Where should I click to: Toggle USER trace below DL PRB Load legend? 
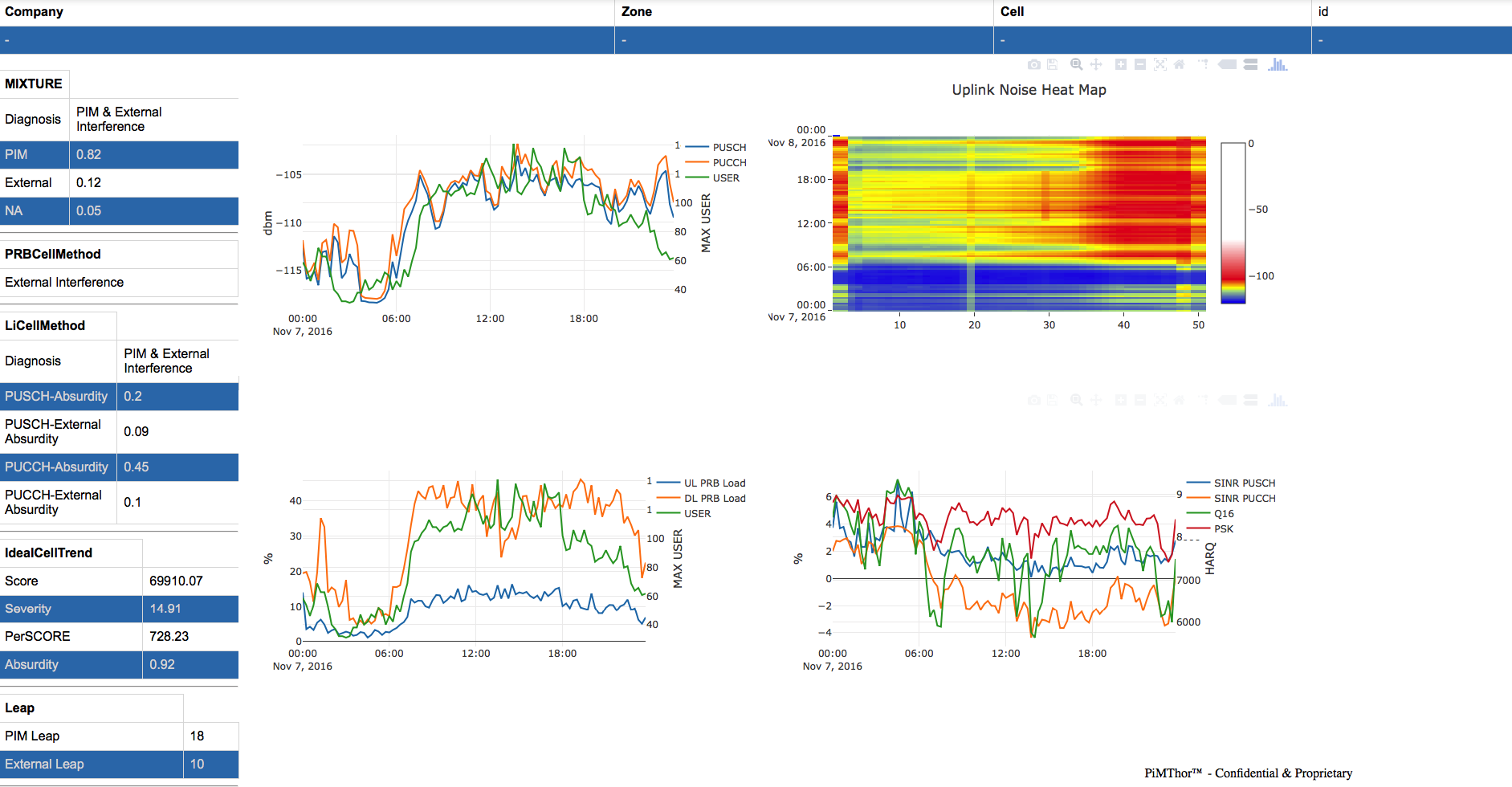tap(684, 513)
